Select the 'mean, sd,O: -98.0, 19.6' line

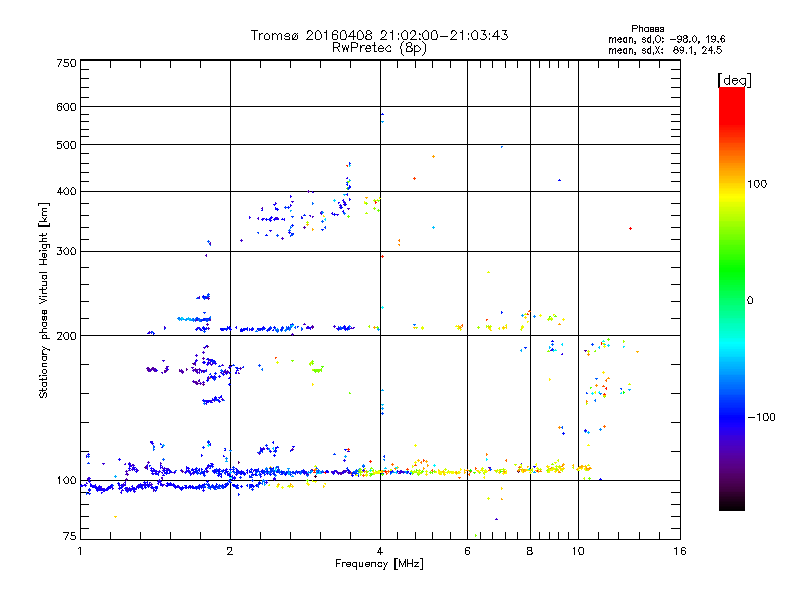666,39
